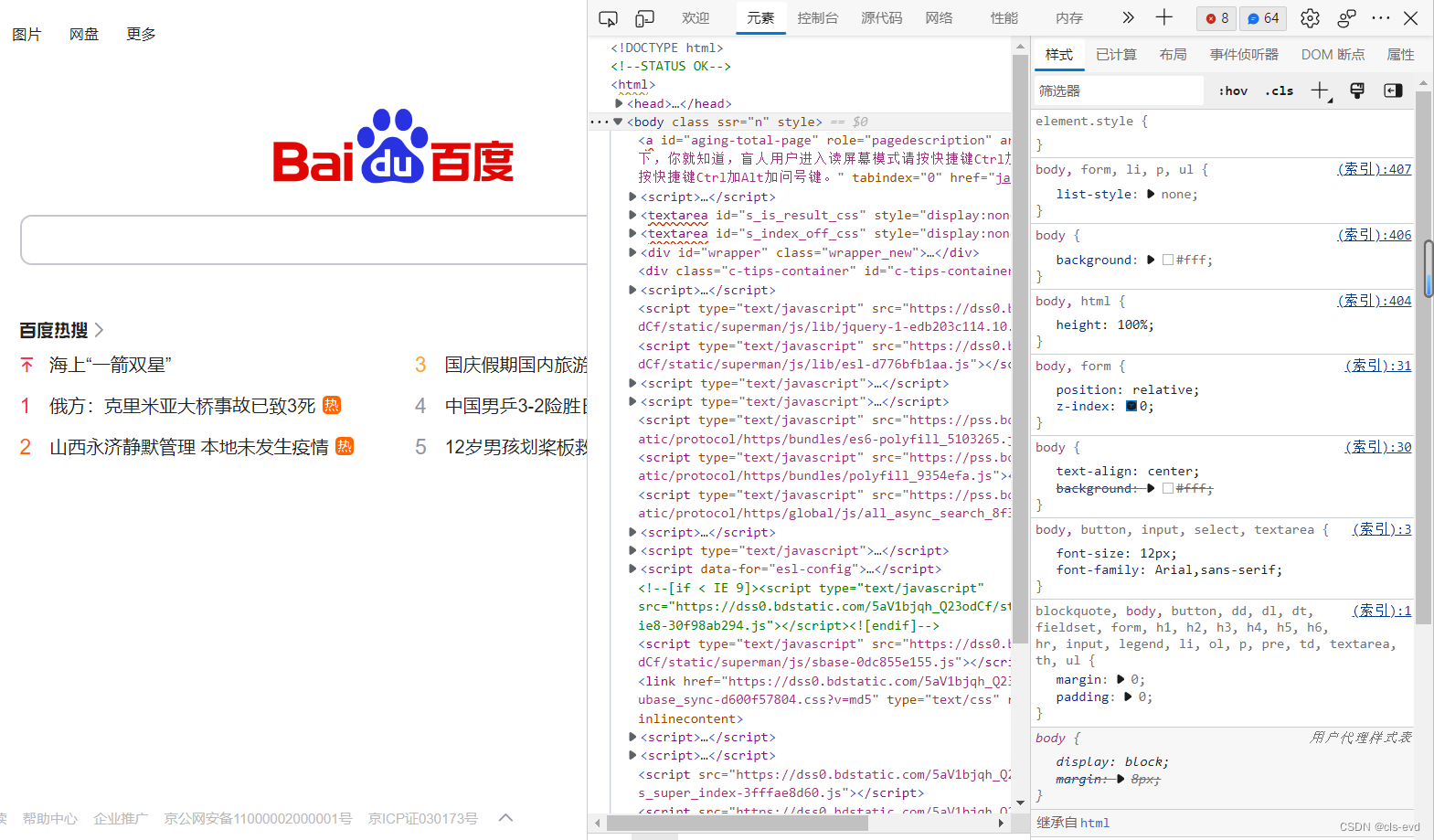This screenshot has height=840, width=1434.
Task: Open DevTools settings gear
Action: (x=1310, y=18)
